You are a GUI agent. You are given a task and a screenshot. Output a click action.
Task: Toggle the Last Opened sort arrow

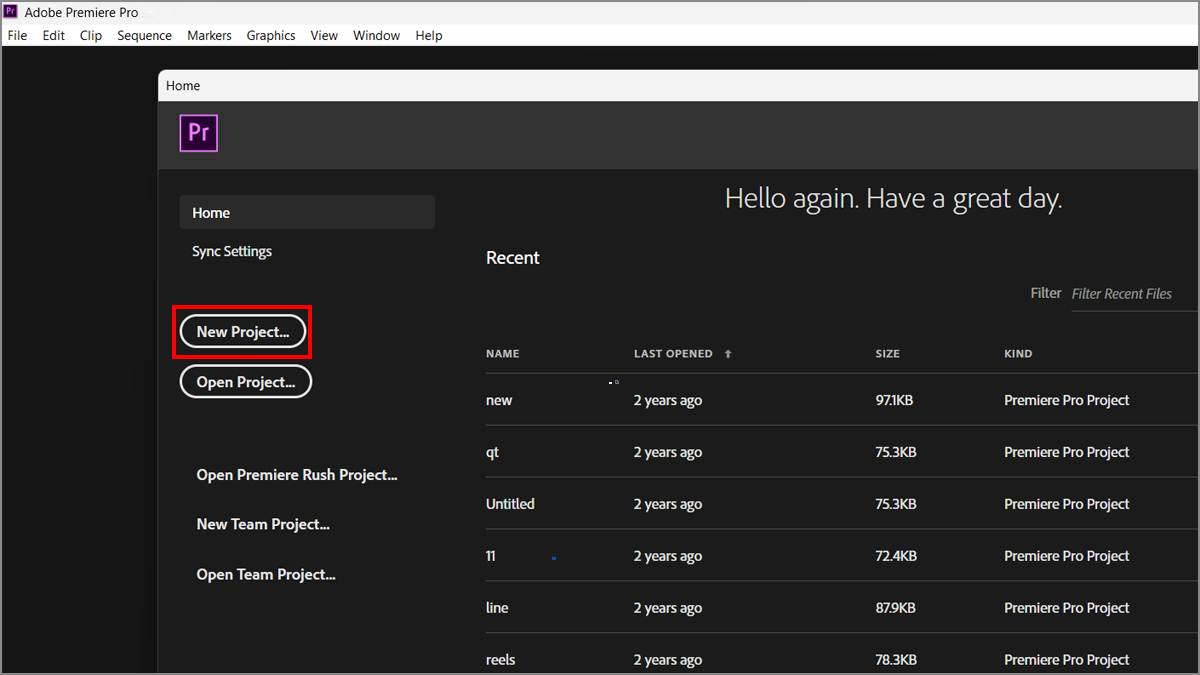coord(728,354)
